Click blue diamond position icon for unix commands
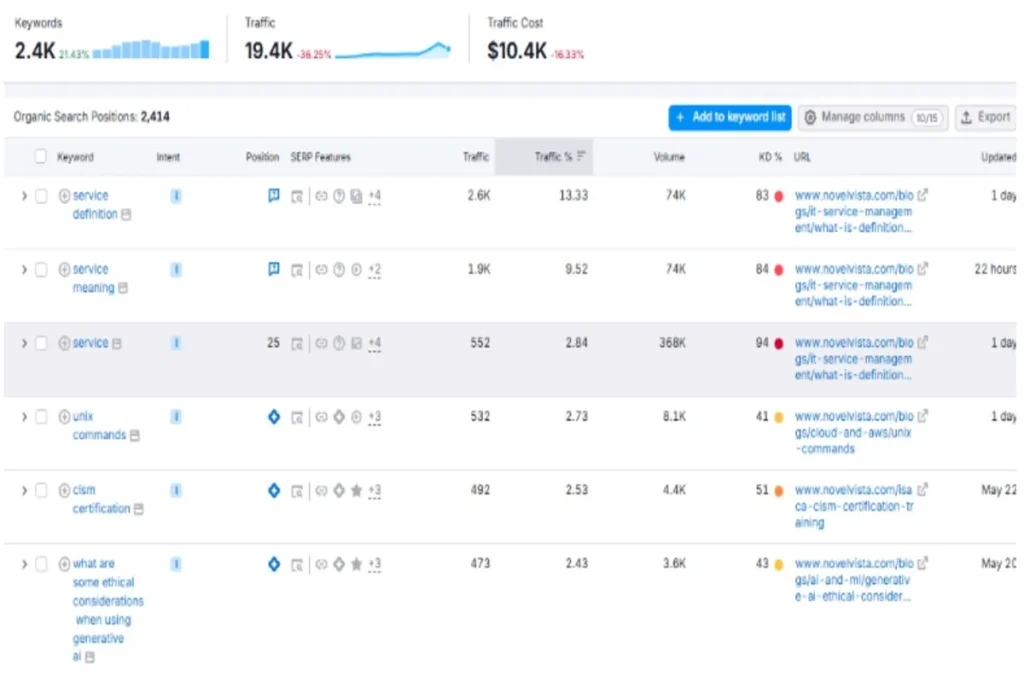This screenshot has width=1024, height=683. tap(274, 417)
